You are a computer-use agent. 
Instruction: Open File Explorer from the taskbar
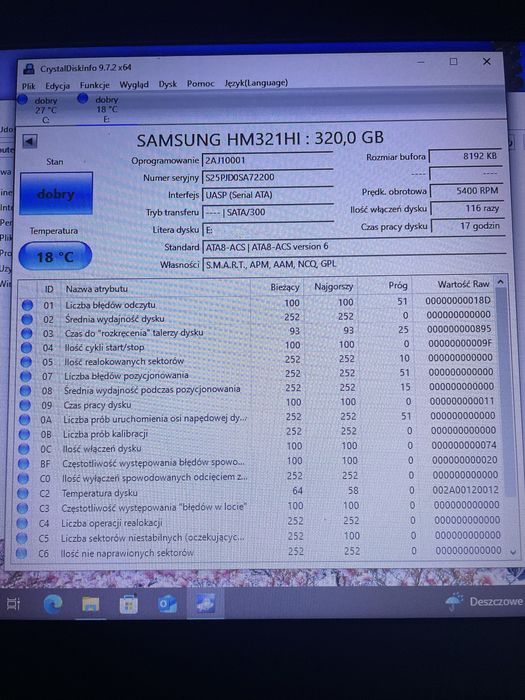point(91,604)
